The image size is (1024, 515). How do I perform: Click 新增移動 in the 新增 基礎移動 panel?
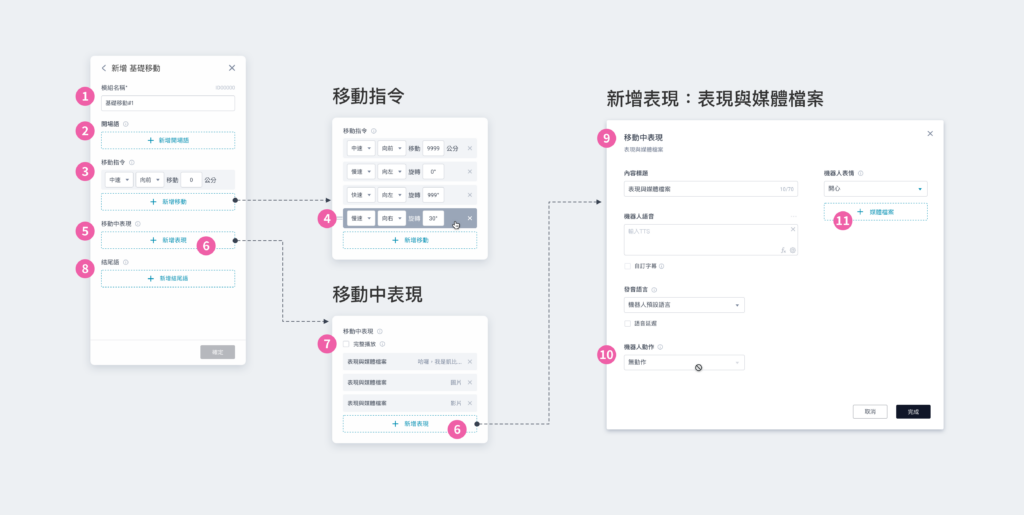click(x=168, y=202)
